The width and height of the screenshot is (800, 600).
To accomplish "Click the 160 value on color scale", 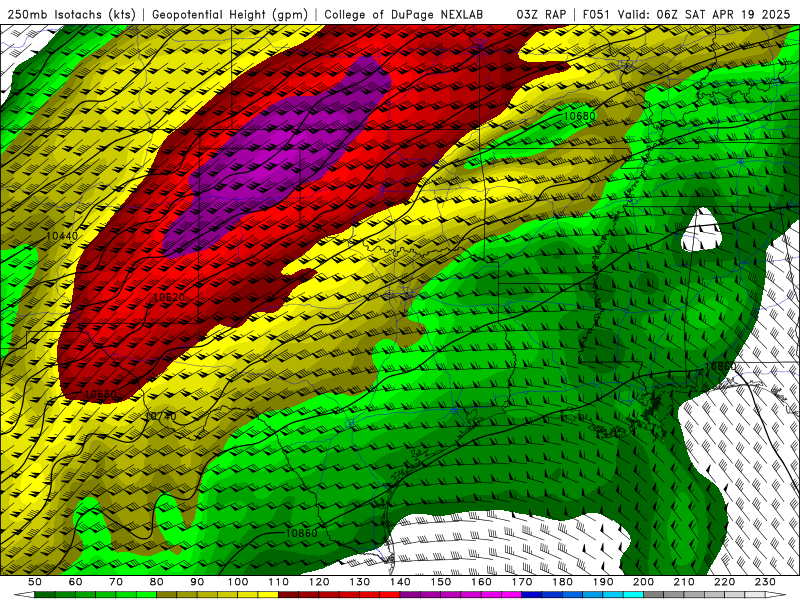I will click(481, 582).
